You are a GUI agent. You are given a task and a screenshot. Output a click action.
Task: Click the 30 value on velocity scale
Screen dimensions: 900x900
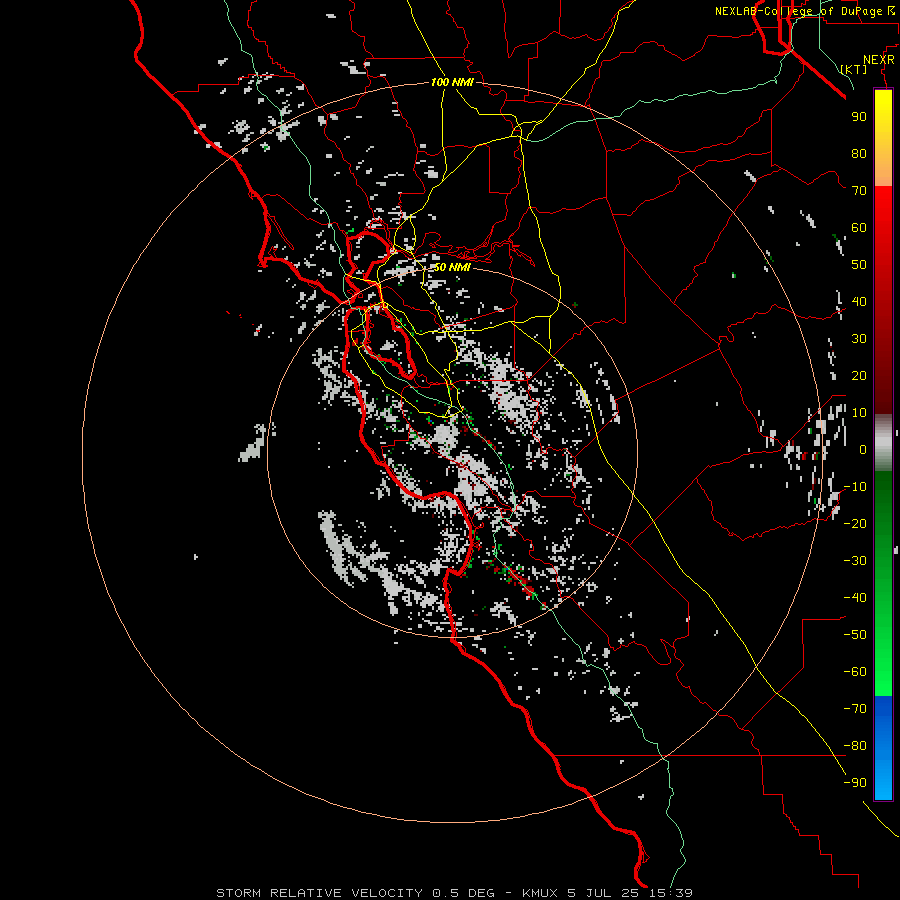click(x=859, y=339)
